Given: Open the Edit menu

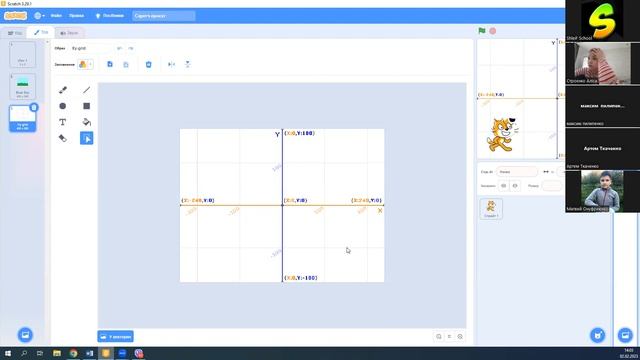Looking at the screenshot, I should pos(76,16).
